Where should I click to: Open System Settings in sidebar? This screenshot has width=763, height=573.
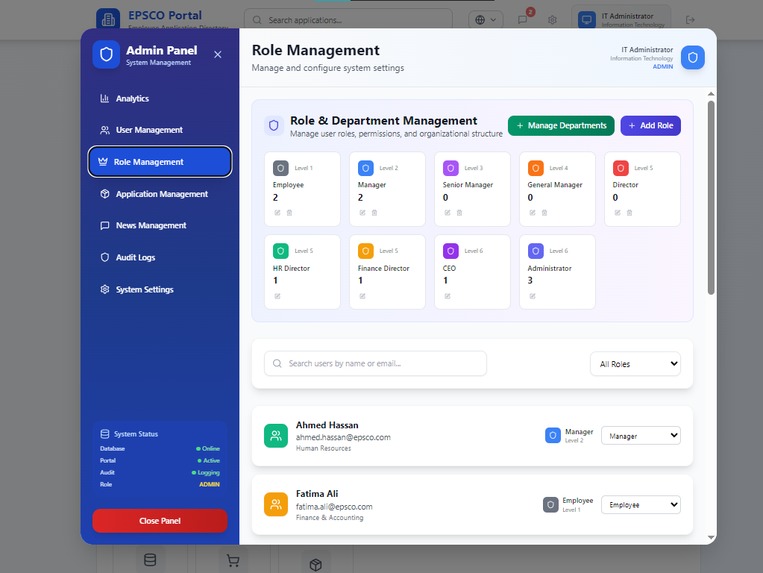160,289
